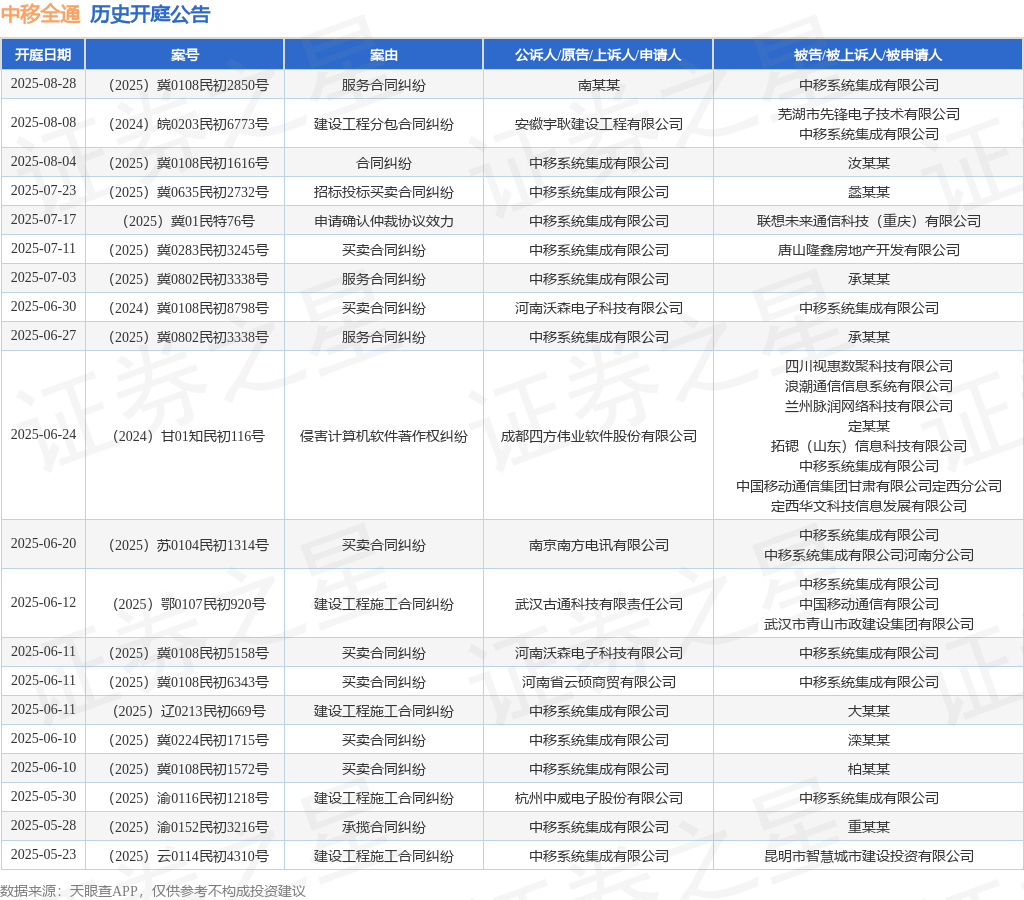Select date cell 2025-08-04
The width and height of the screenshot is (1024, 900).
[43, 162]
